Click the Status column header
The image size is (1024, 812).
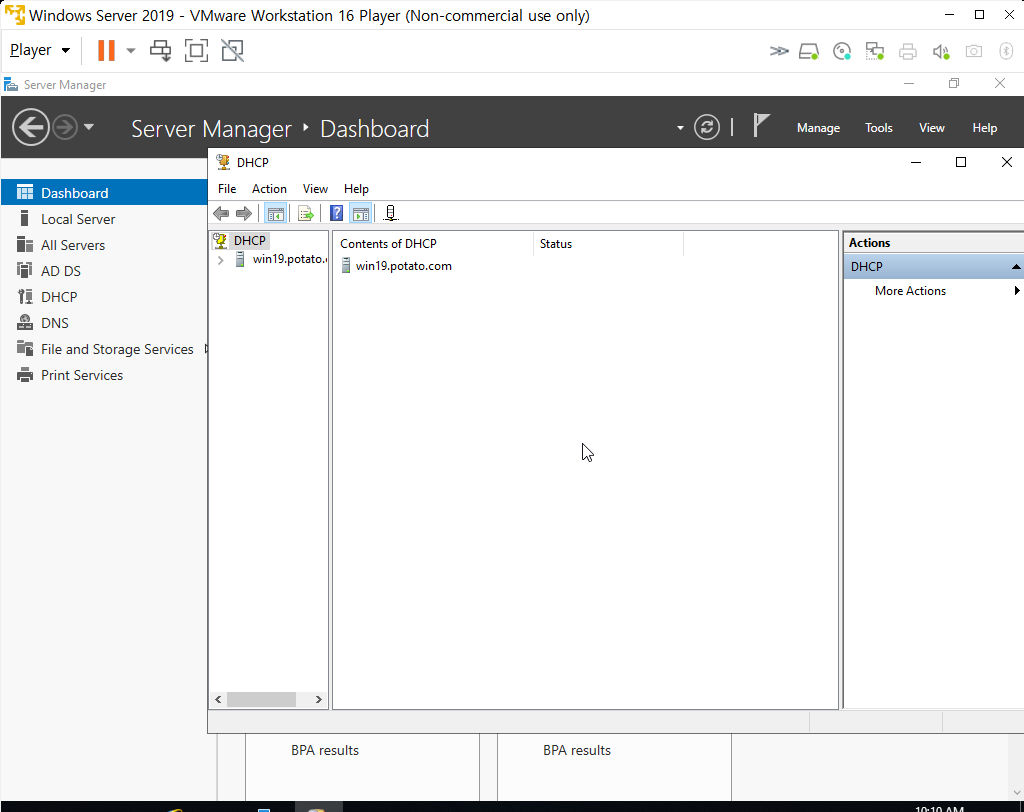point(608,244)
